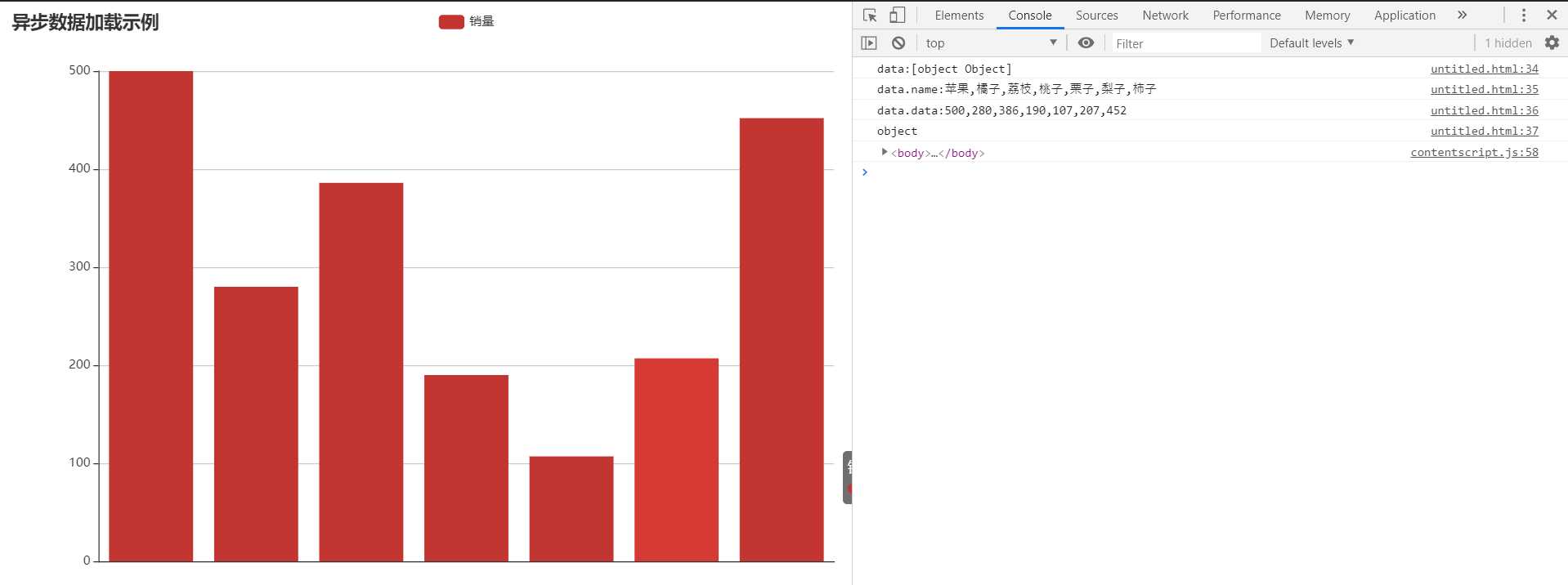
Task: Open the Application tab
Action: coord(1404,16)
